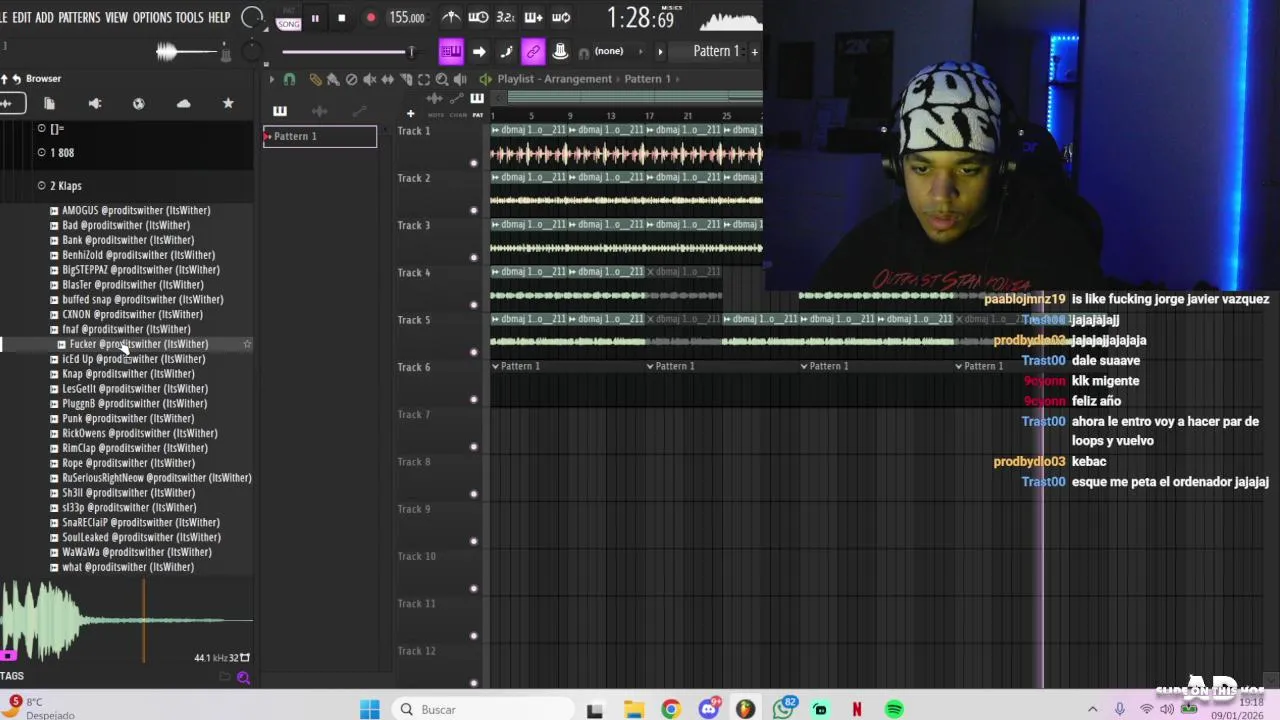Click the right-arrow step edit icon

tap(479, 51)
